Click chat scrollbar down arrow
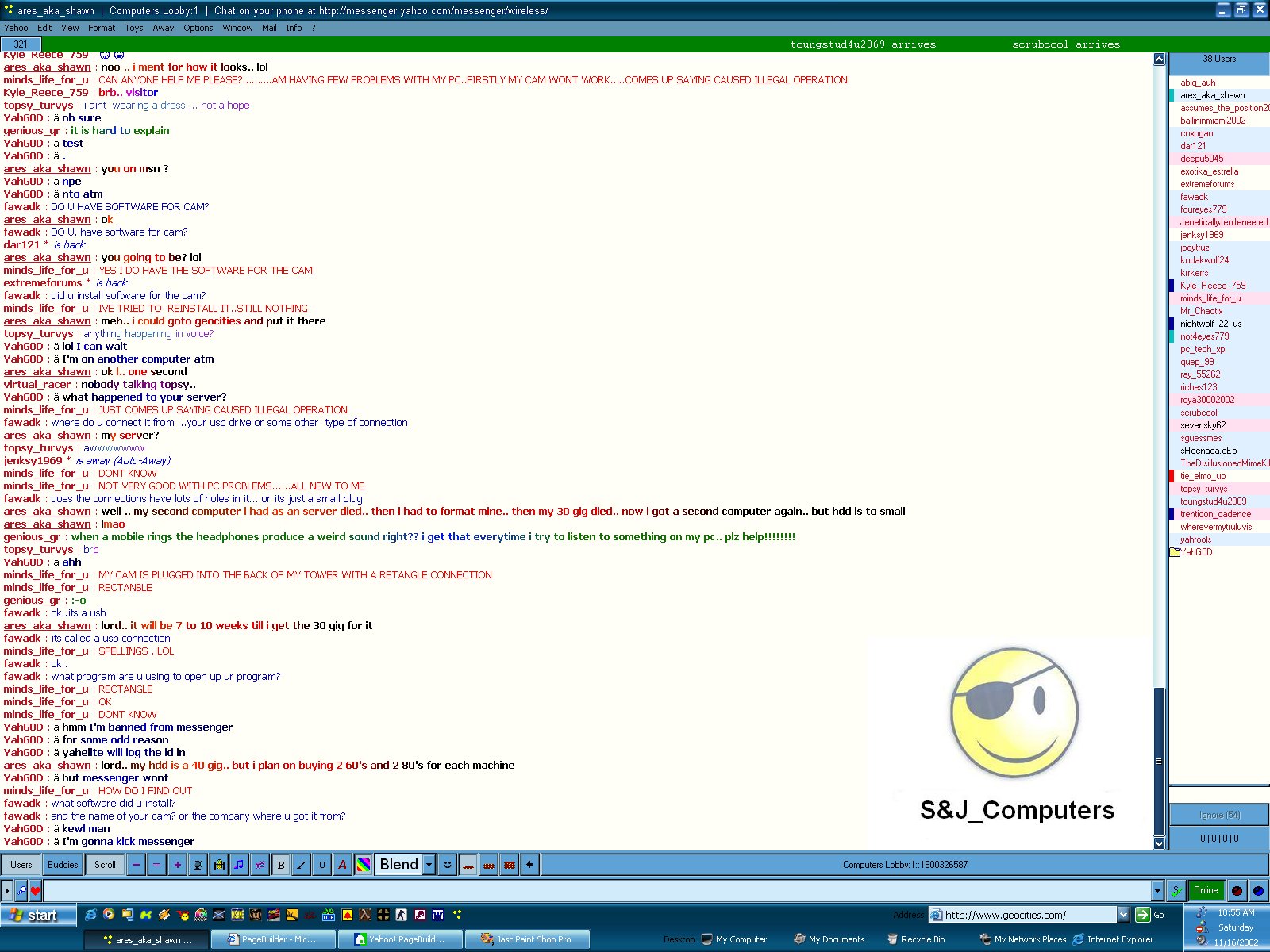 point(1159,844)
